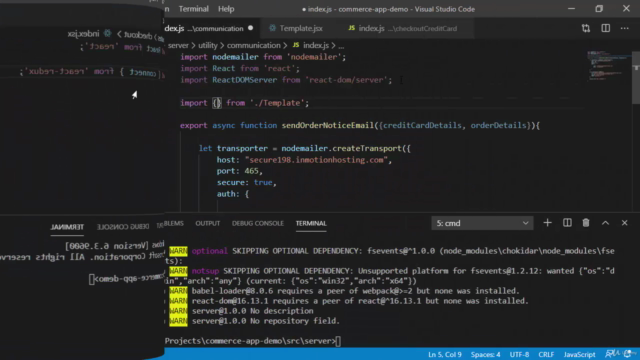Click the terminal prompt input line
Screen dimensions: 640x360
click(252, 341)
